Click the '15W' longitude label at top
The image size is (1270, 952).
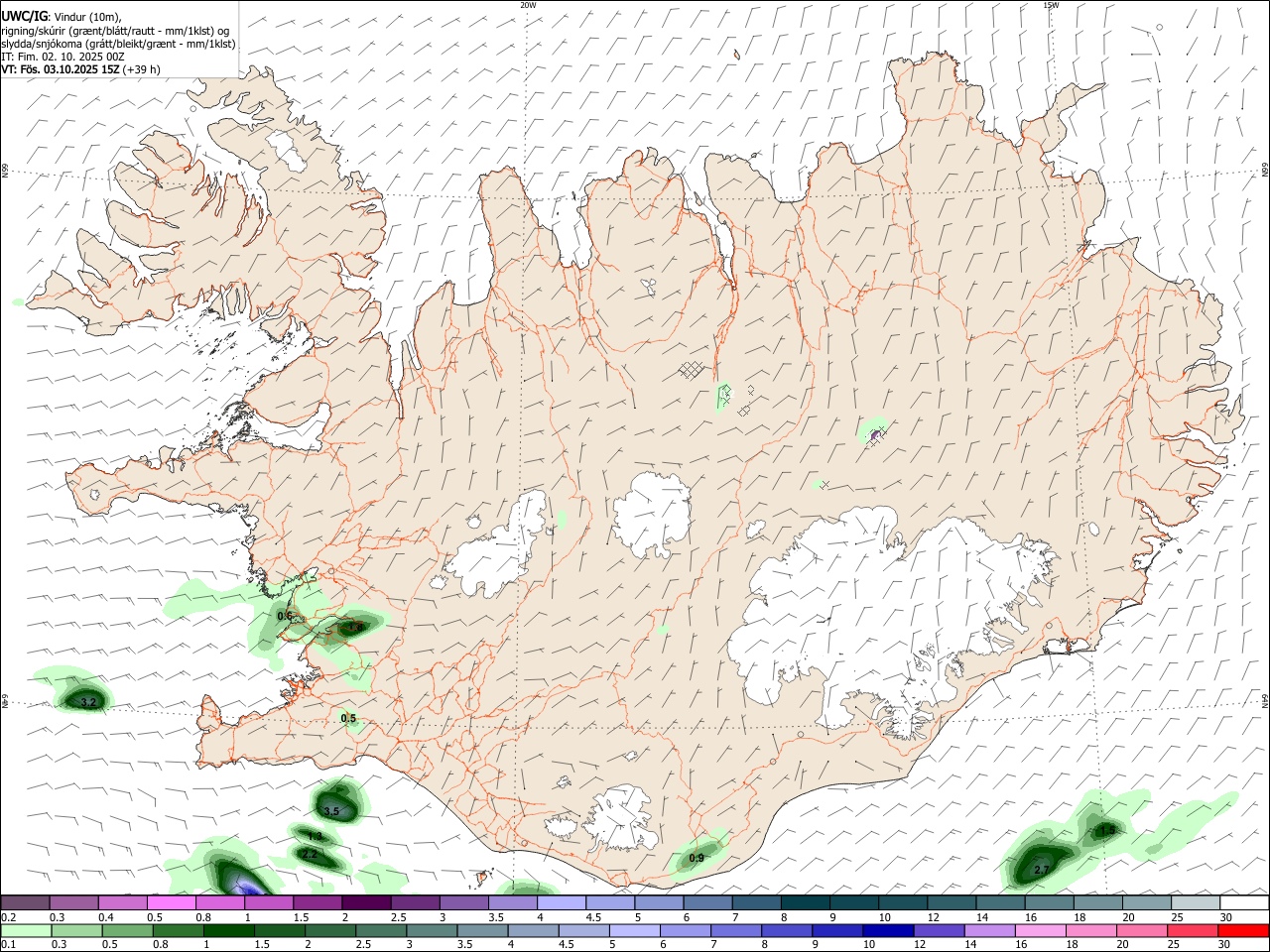[x=1052, y=5]
